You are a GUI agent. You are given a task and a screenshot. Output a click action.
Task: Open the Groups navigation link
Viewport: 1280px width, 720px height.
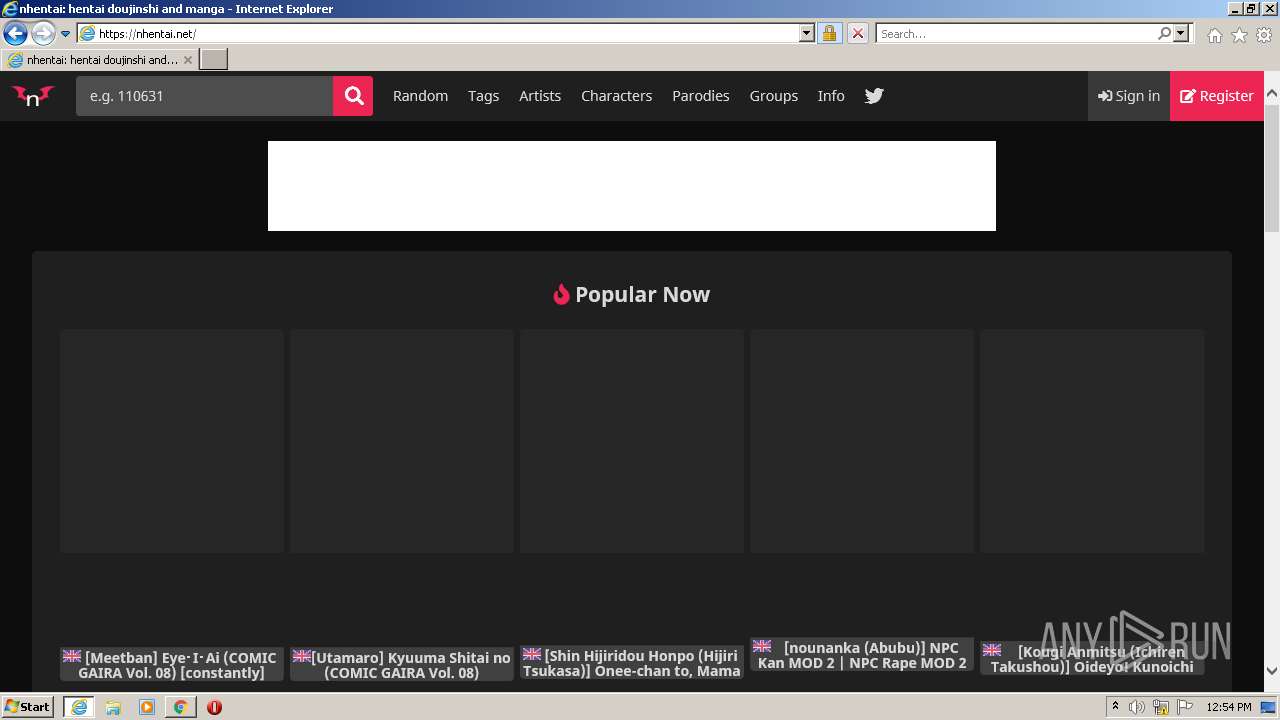[774, 96]
